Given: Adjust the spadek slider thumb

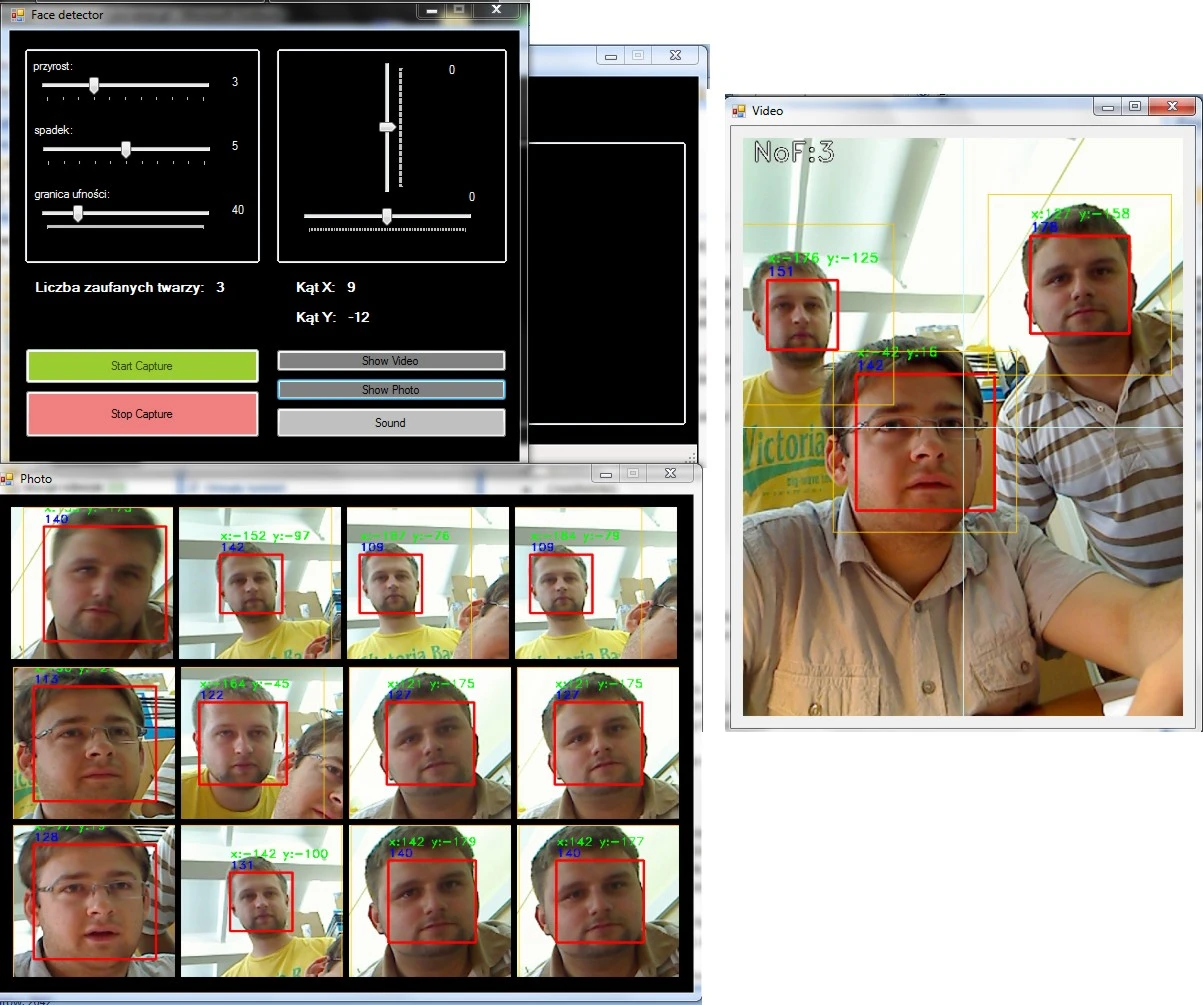Looking at the screenshot, I should (126, 149).
